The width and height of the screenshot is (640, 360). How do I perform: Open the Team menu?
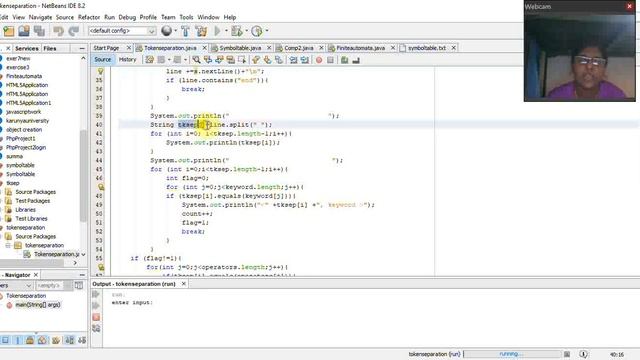click(168, 17)
